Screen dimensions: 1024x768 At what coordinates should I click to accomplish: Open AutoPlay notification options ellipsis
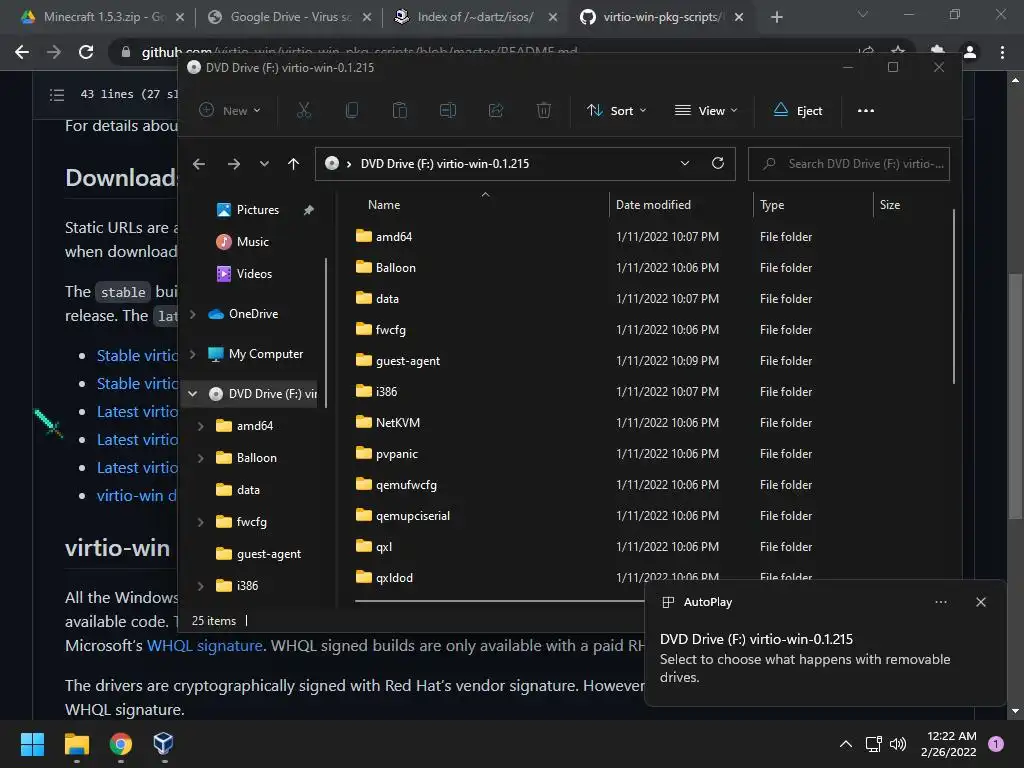coord(941,602)
